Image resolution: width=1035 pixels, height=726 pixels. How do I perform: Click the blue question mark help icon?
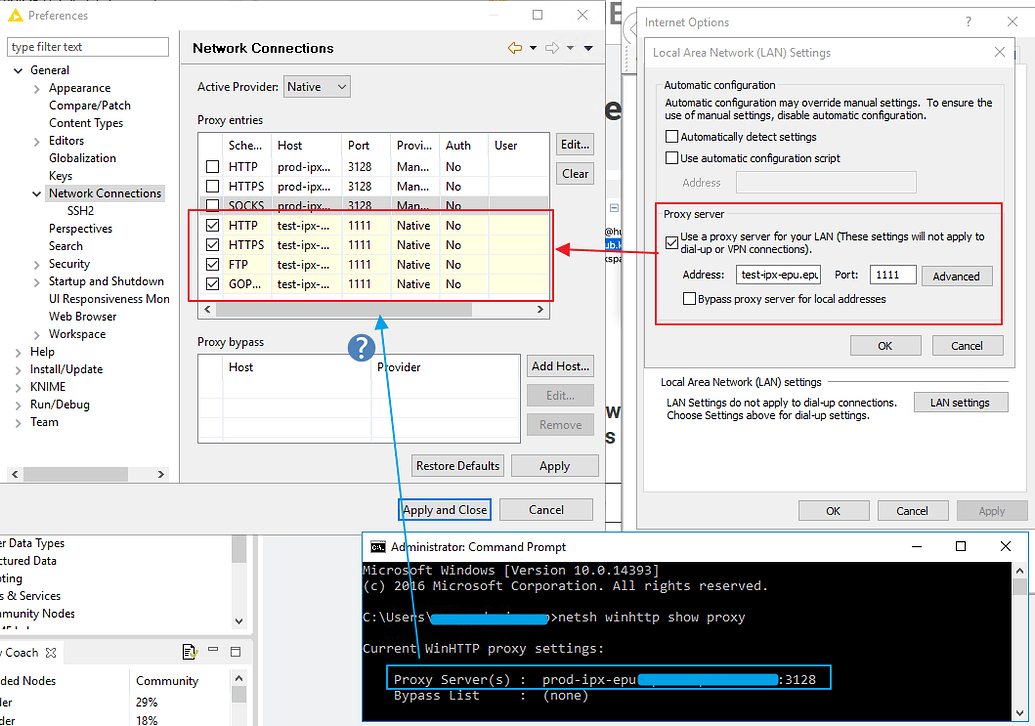pos(361,347)
